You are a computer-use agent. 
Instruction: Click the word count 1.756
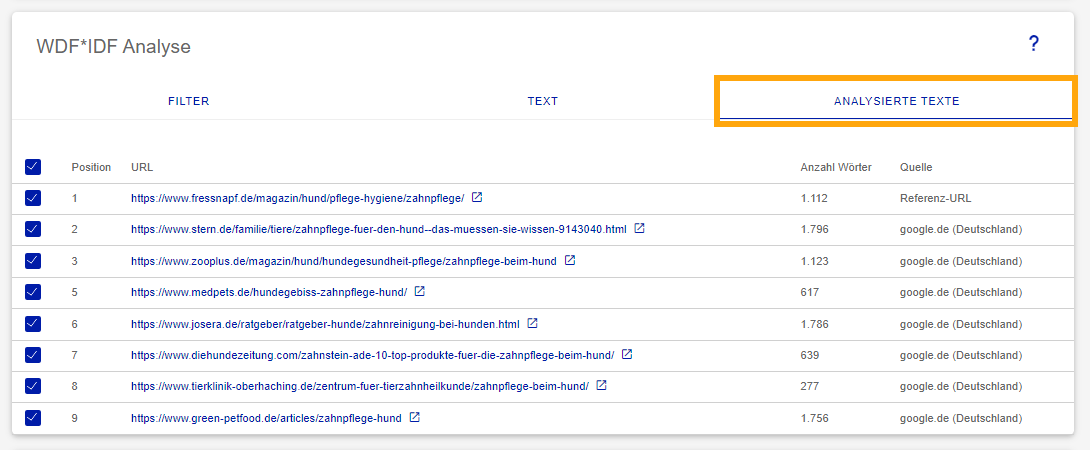pos(815,419)
